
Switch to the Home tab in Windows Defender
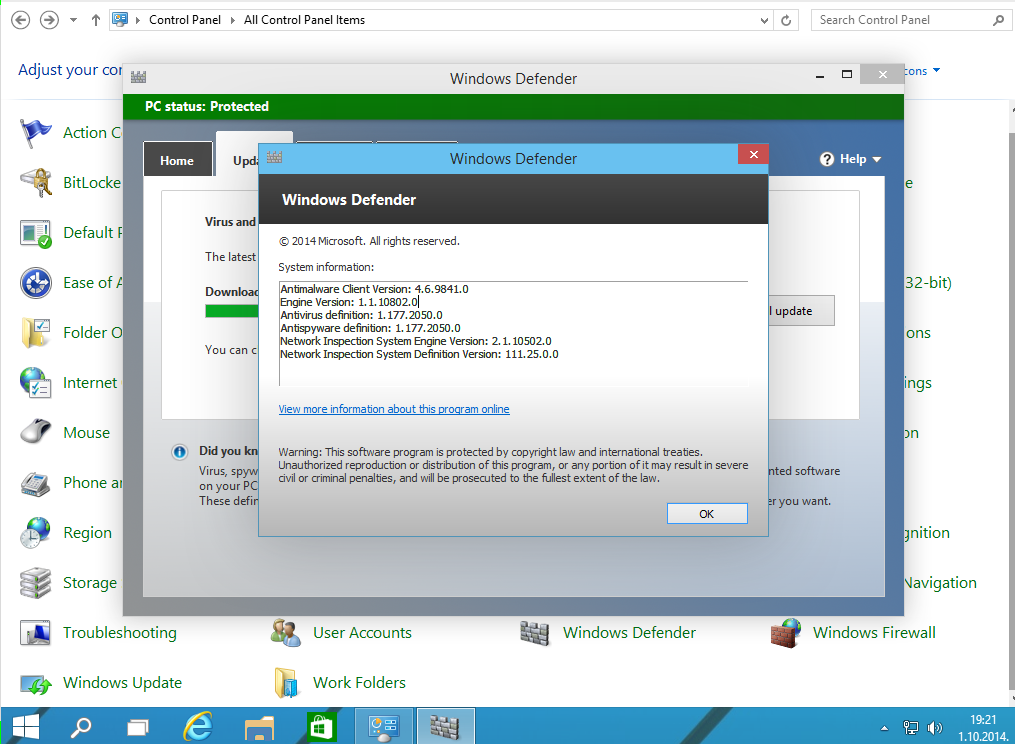(x=177, y=160)
